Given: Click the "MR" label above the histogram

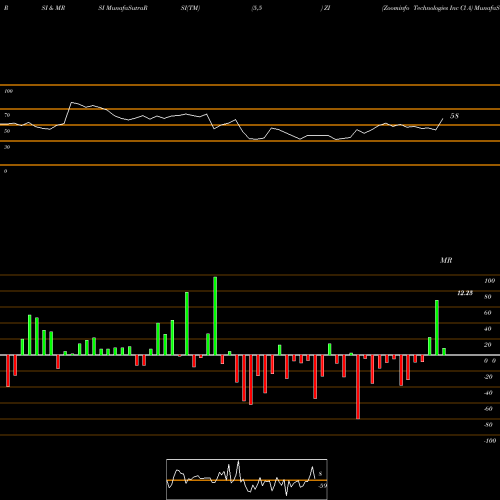Looking at the screenshot, I should pyautogui.click(x=446, y=260).
